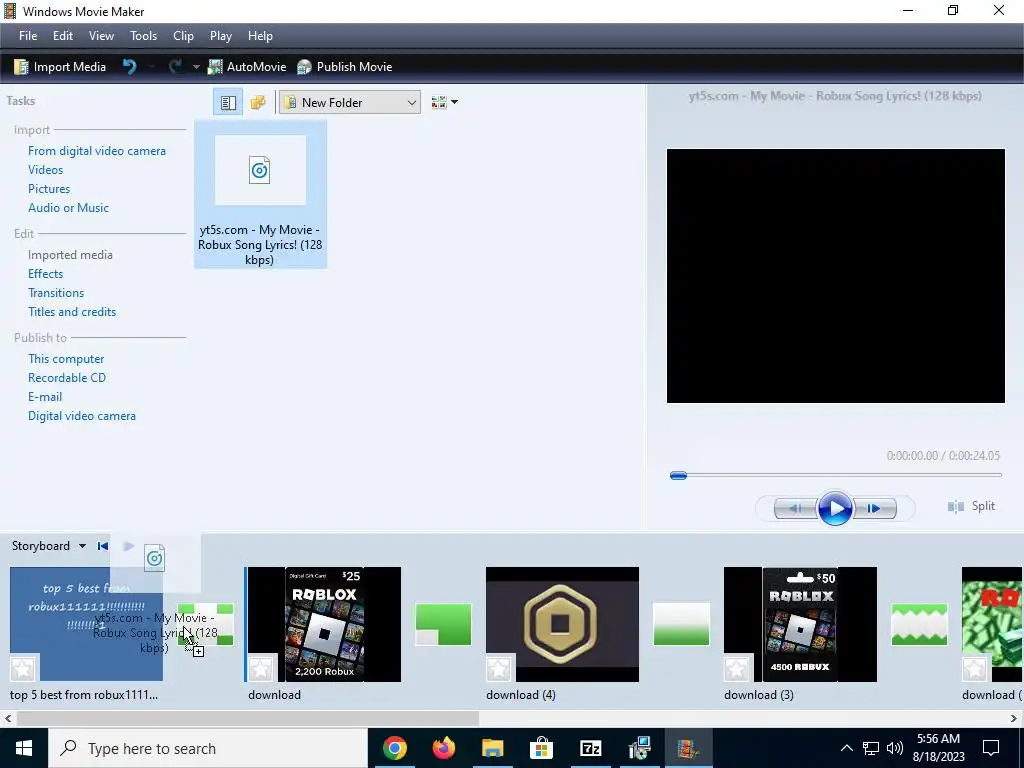This screenshot has height=768, width=1024.
Task: Click the storyboard horizontal scrollbar
Action: point(248,718)
